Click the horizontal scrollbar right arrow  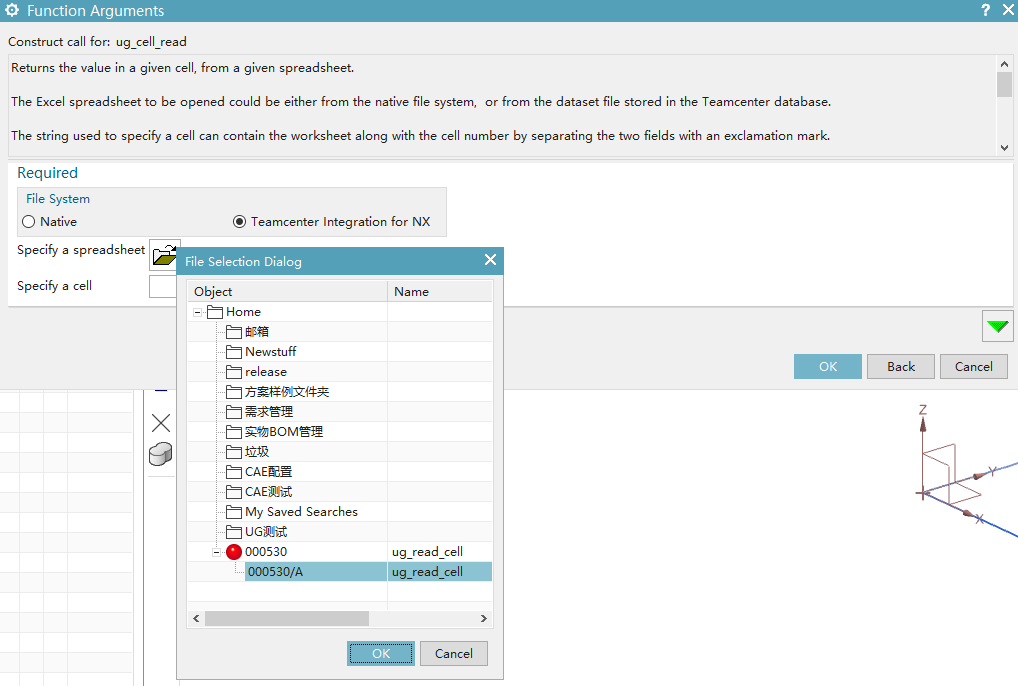(484, 619)
